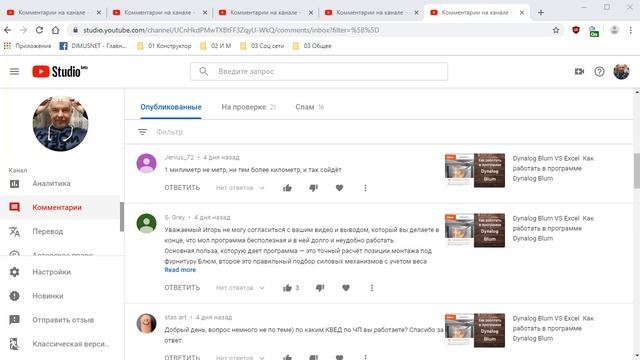Screen dimensions: 640x360
Task: Click the Введите запрос search field
Action: [x=319, y=71]
